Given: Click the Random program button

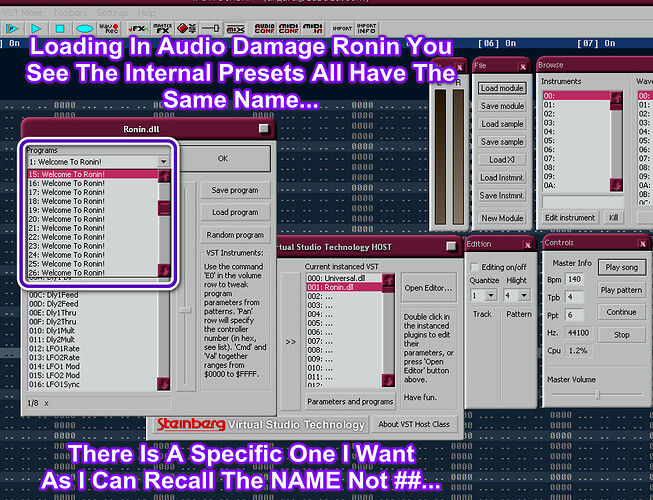Looking at the screenshot, I should (235, 235).
